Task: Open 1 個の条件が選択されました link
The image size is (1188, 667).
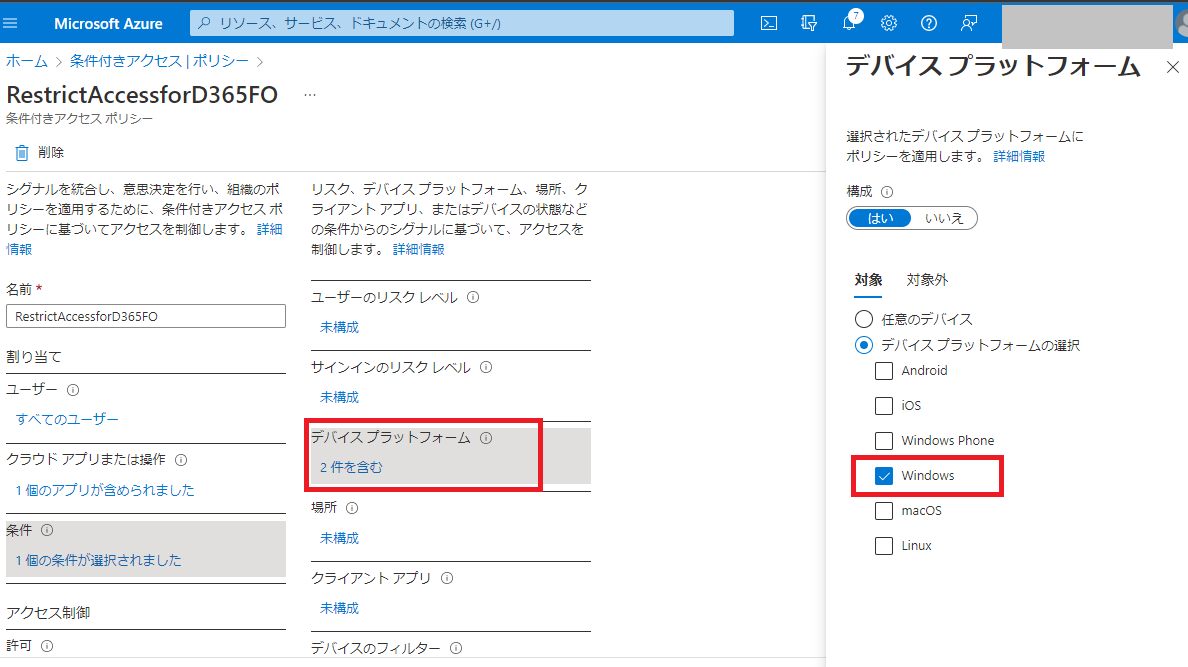Action: [98, 560]
